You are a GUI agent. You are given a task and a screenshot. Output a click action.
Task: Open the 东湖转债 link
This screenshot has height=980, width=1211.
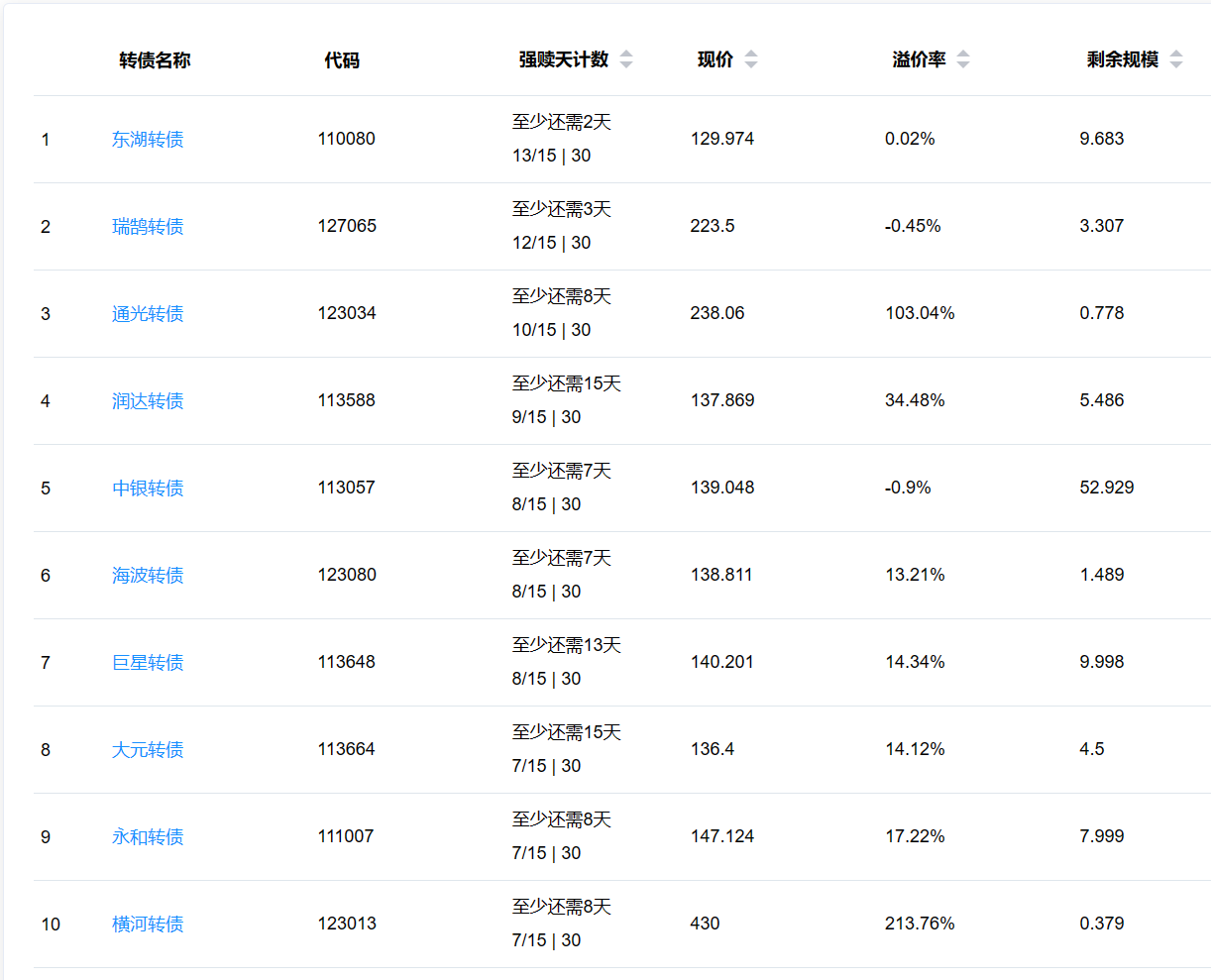[148, 140]
